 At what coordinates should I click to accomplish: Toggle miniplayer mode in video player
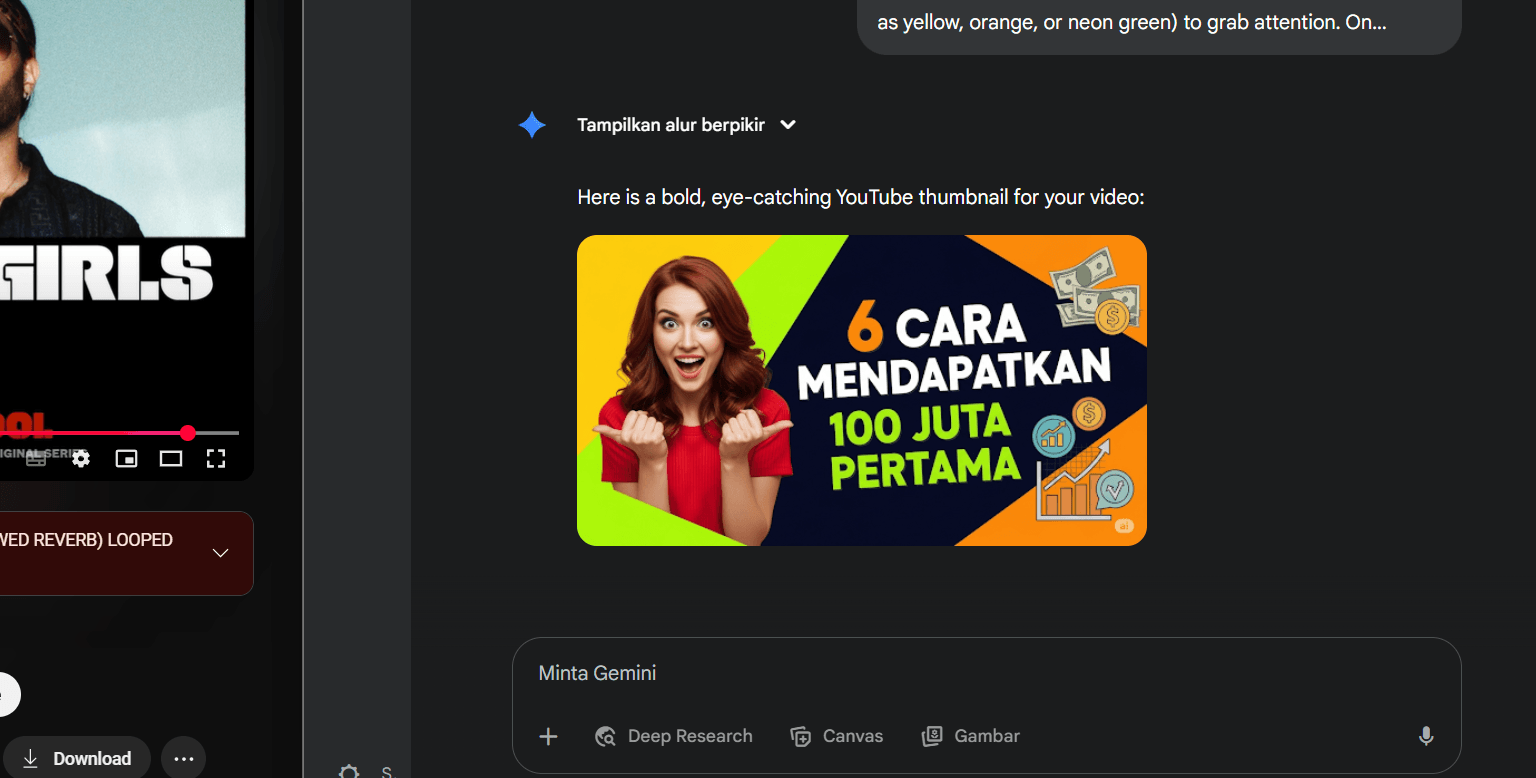(126, 459)
